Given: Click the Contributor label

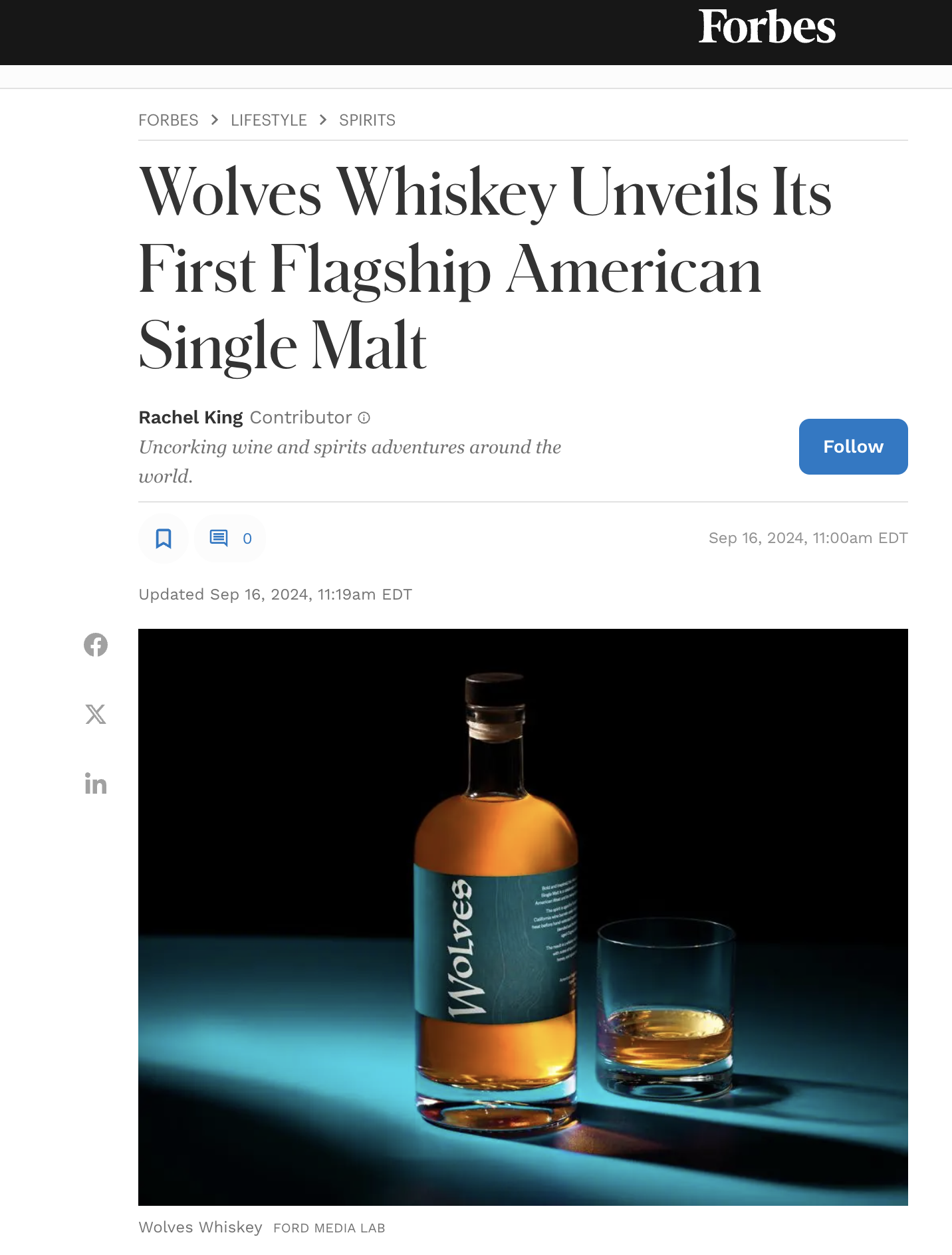Looking at the screenshot, I should click(x=300, y=417).
